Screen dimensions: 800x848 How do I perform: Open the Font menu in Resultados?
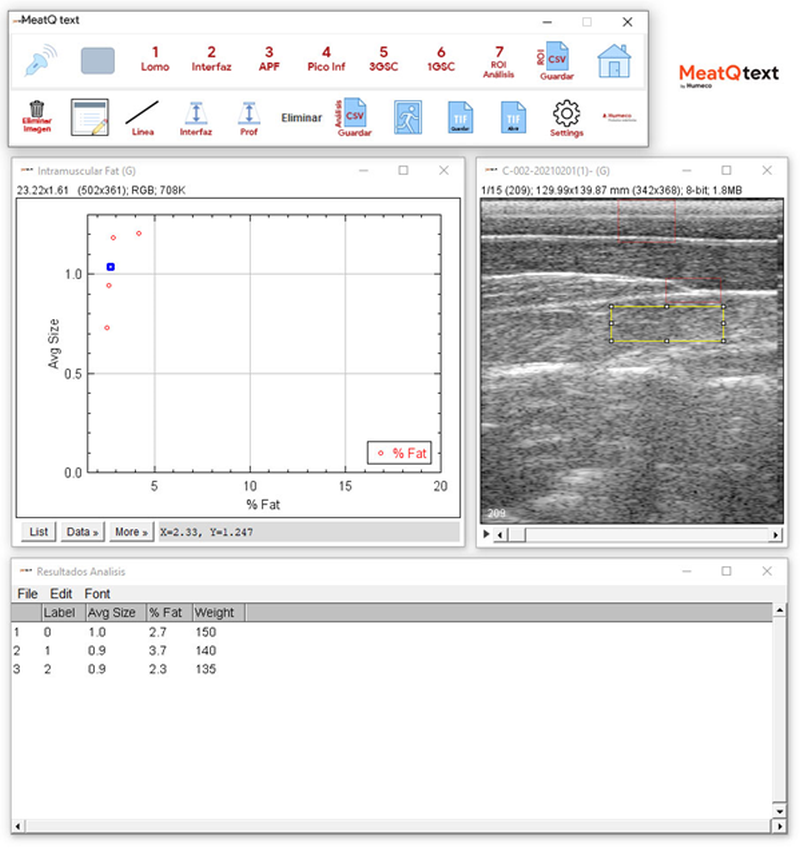point(97,593)
